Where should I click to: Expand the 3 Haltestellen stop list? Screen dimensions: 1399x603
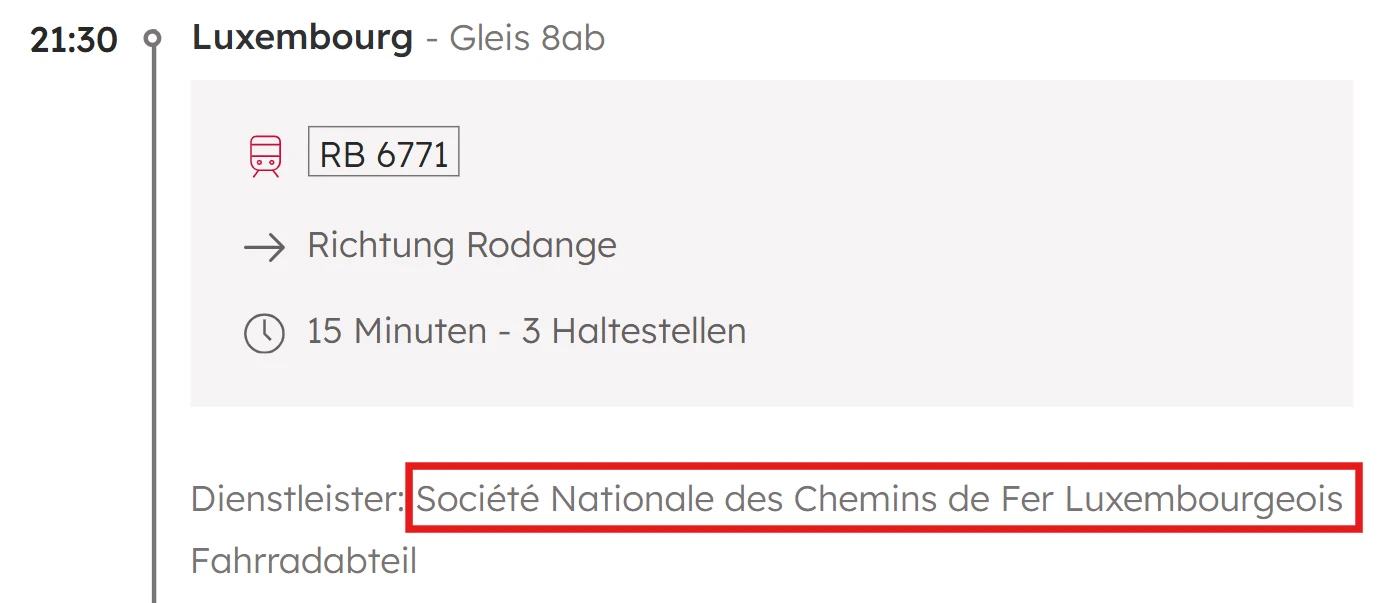point(634,331)
